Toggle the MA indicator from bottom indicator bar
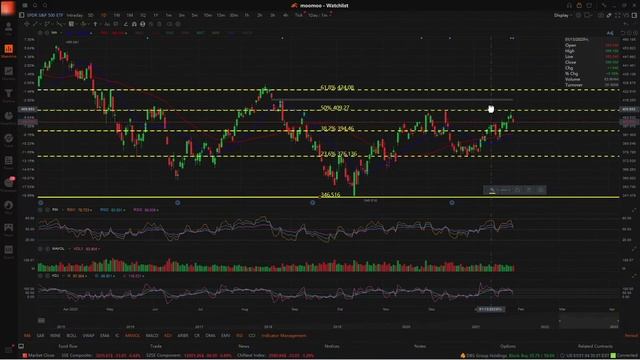 tap(27, 336)
